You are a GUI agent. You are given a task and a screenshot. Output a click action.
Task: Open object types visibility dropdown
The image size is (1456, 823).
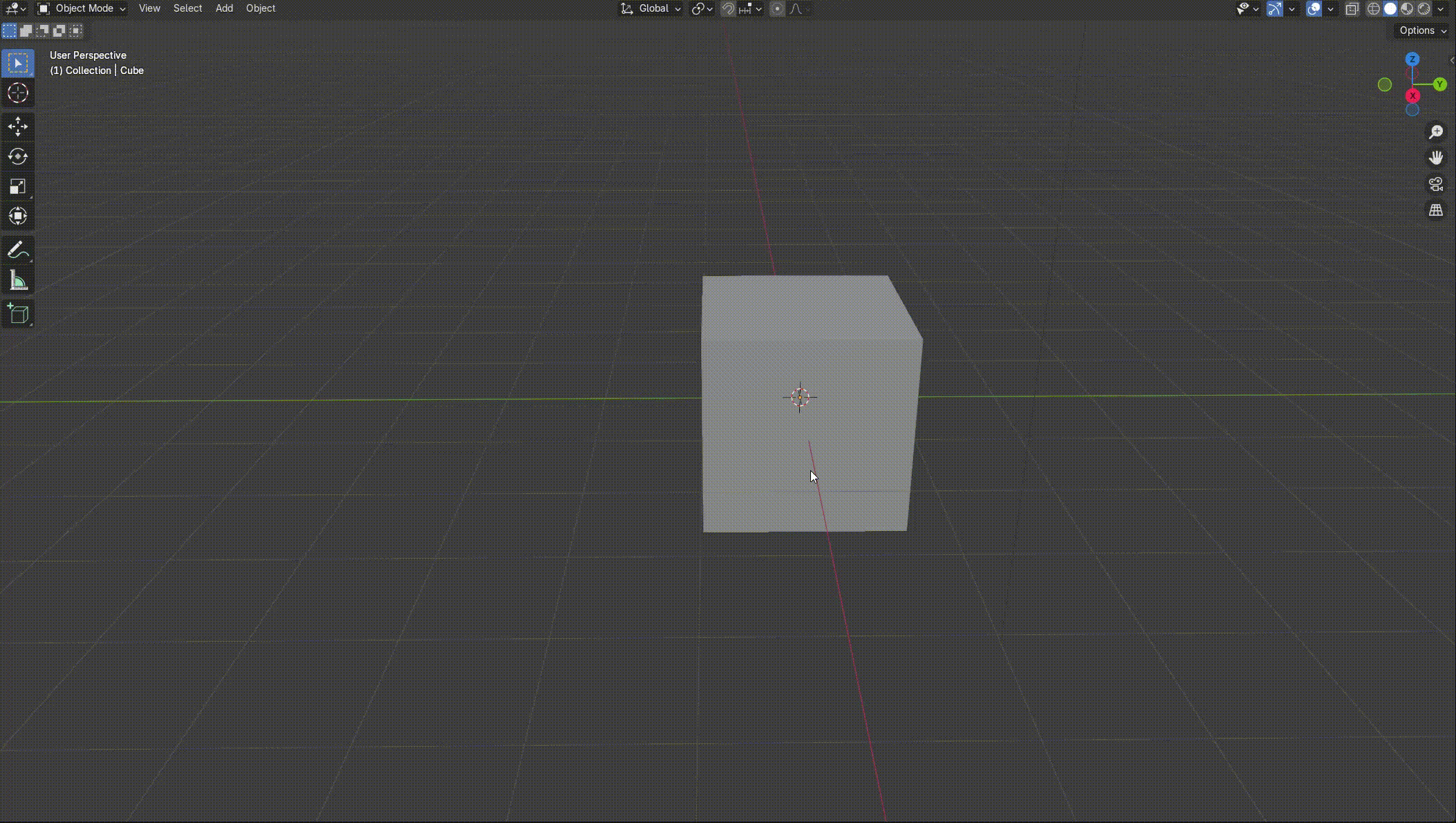(x=1247, y=9)
